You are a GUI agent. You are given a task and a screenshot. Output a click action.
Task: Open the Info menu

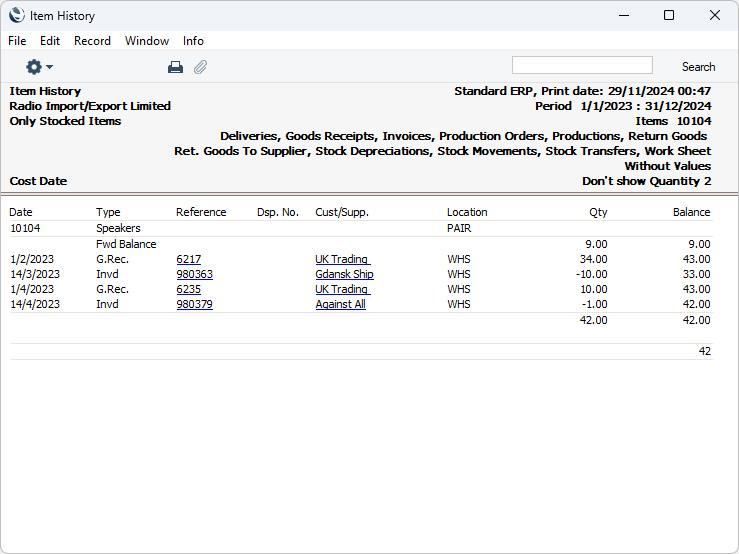click(193, 41)
